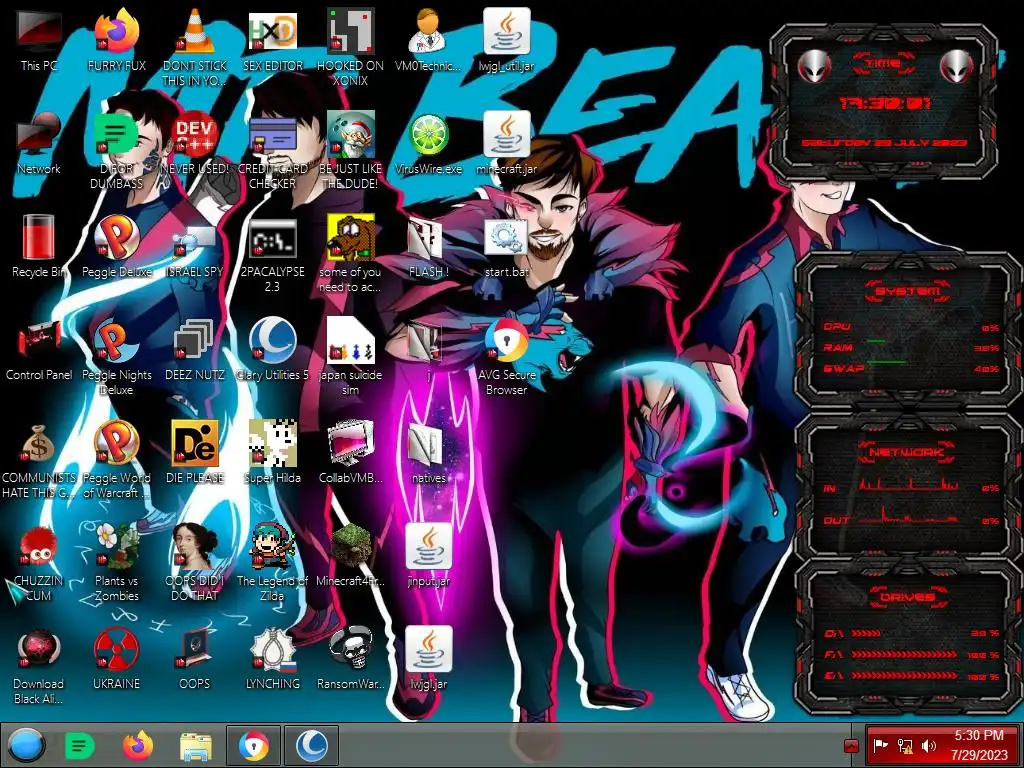Open Action Center flag tray icon
The width and height of the screenshot is (1024, 768).
pos(880,746)
